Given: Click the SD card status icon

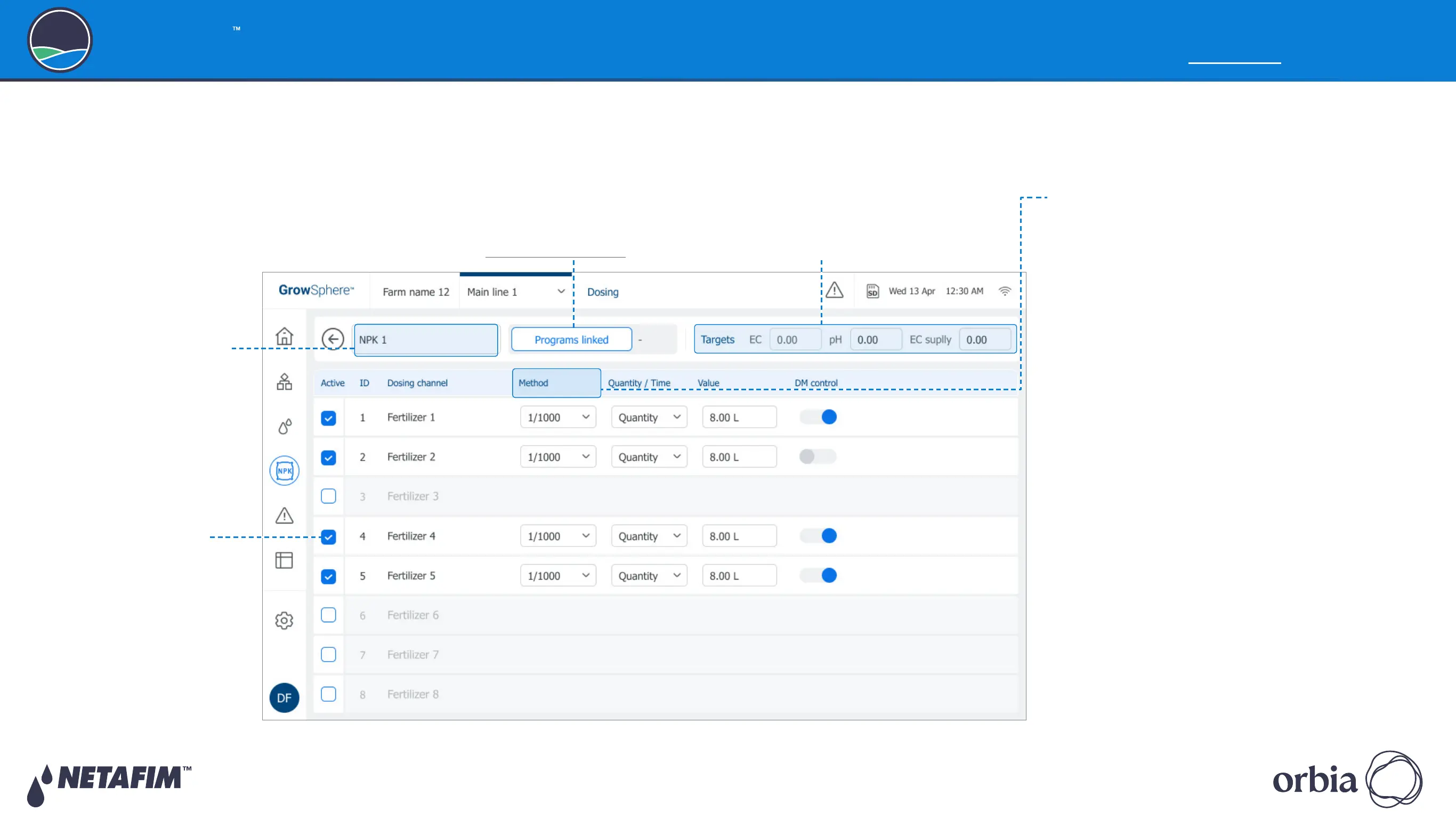Looking at the screenshot, I should point(873,291).
